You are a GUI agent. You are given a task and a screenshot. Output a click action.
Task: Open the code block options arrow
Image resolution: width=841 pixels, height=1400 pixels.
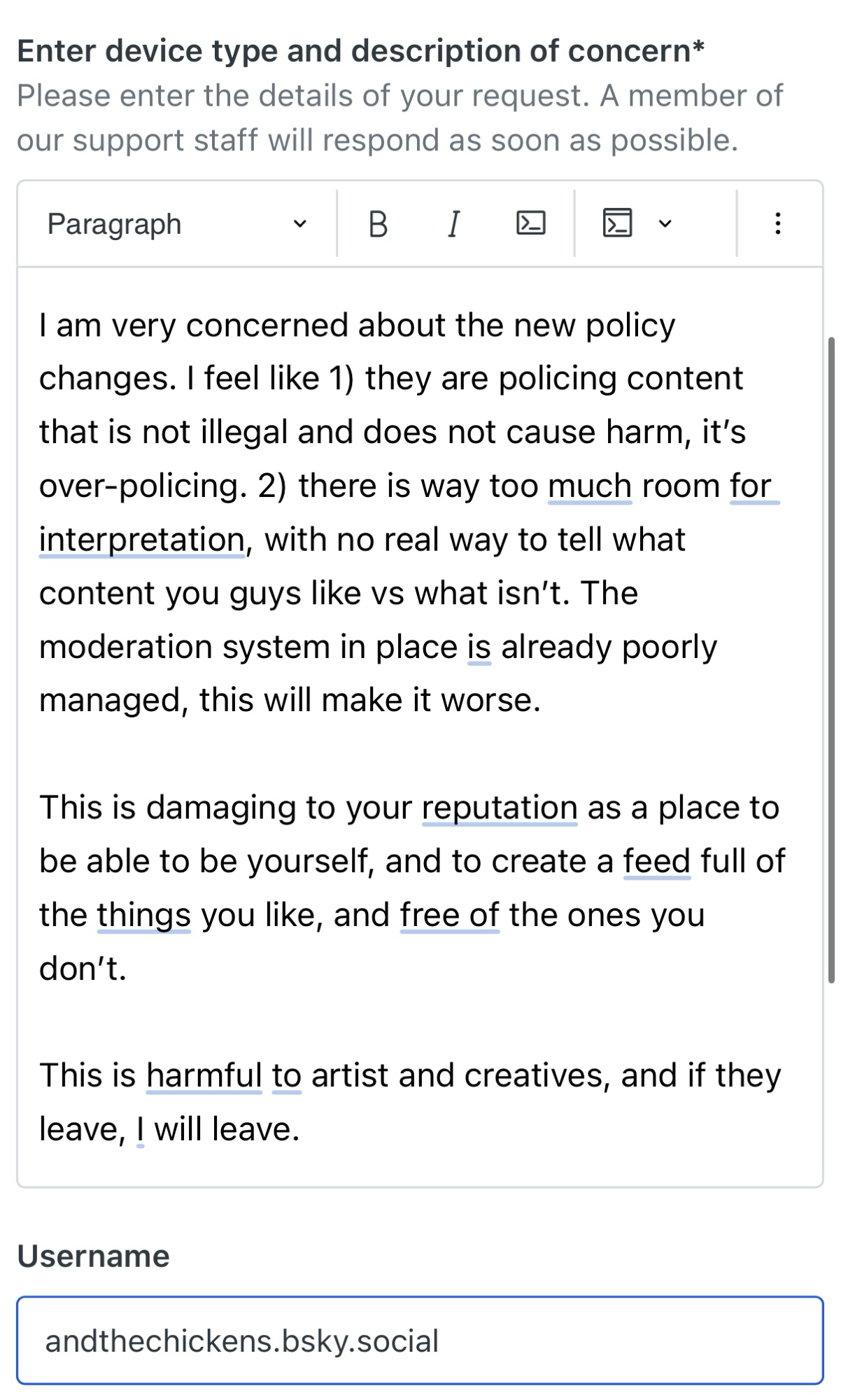coord(665,224)
